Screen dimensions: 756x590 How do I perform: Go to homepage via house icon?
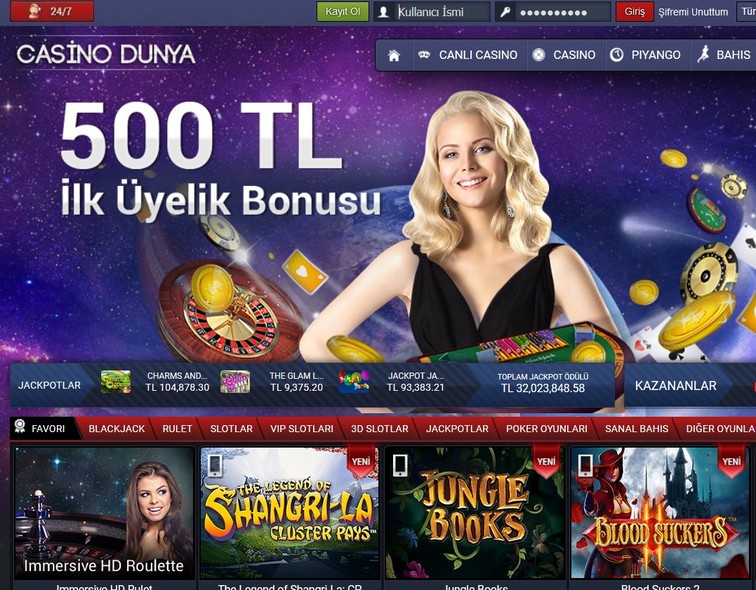394,55
